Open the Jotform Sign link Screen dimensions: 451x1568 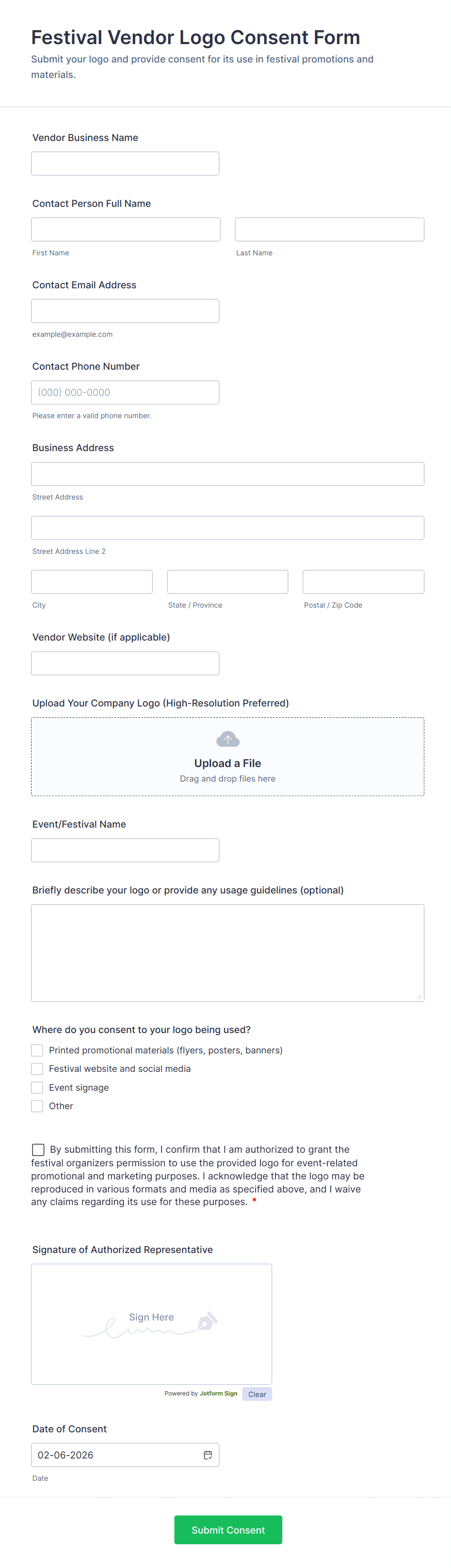218,1393
